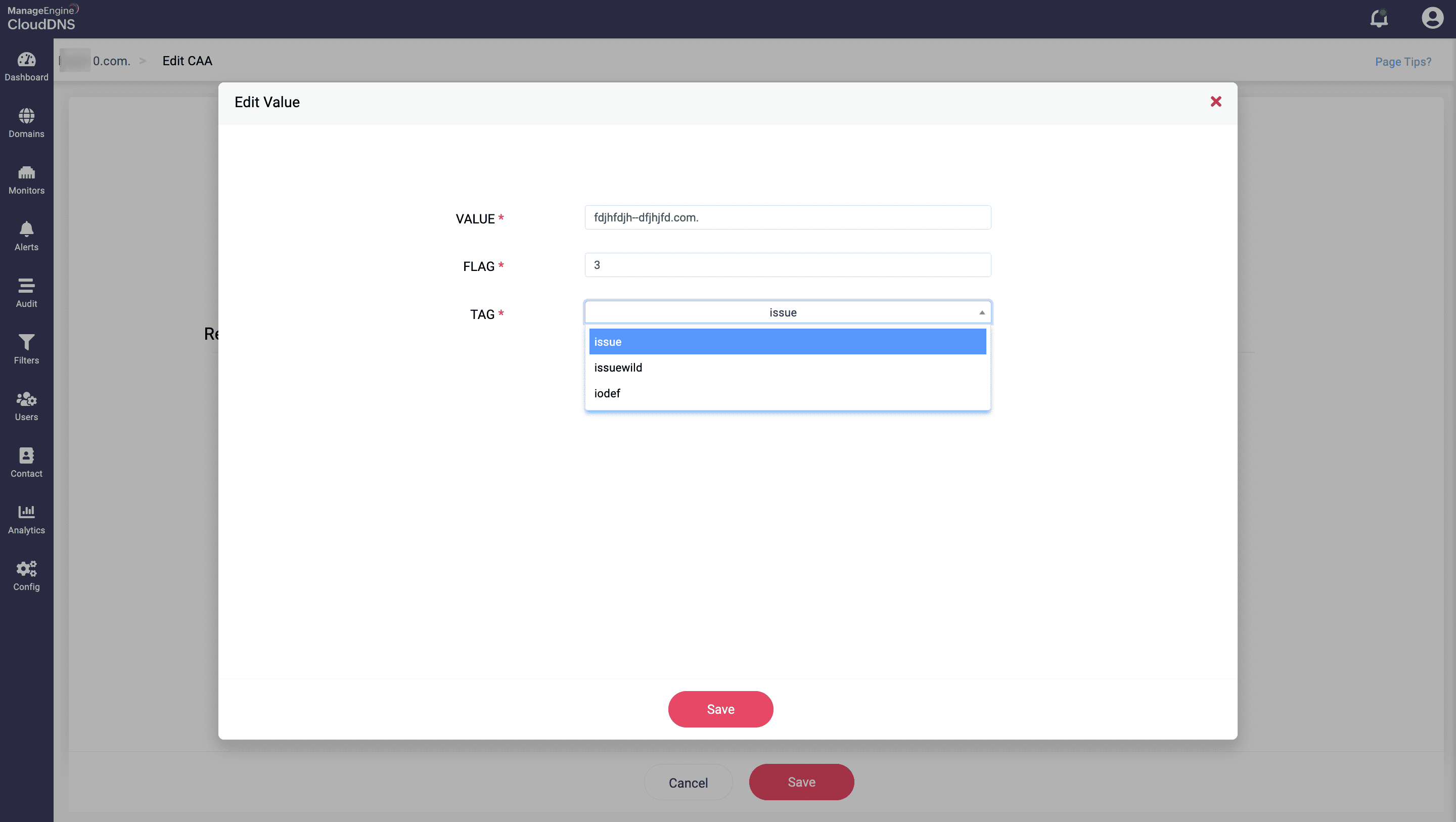Click the notification bell in header

tap(1379, 19)
